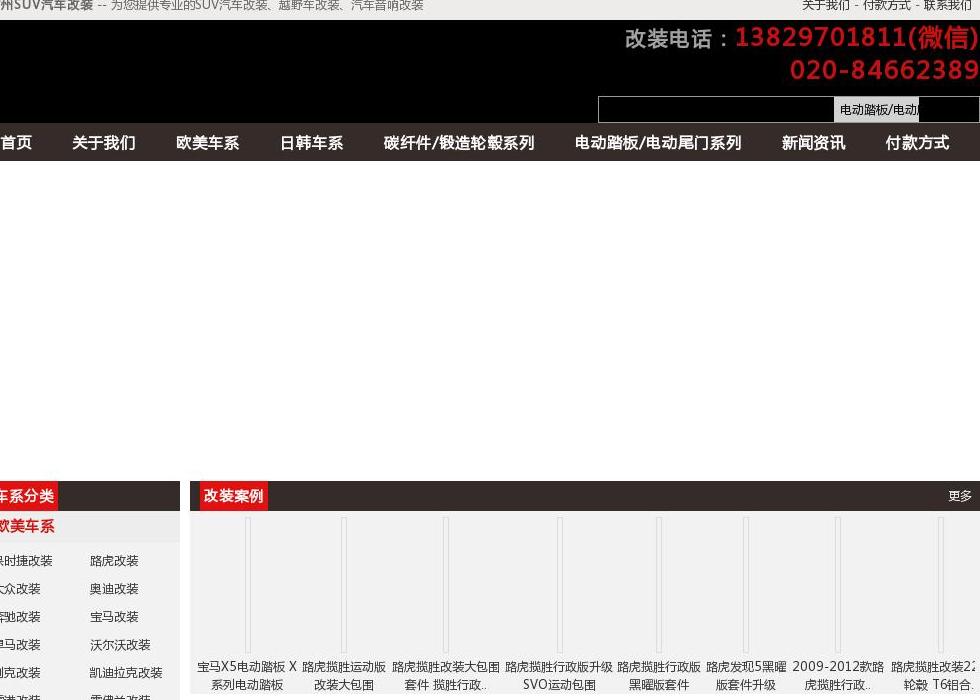Image resolution: width=980 pixels, height=700 pixels.
Task: Click the landline number 020-84662389
Action: (x=884, y=70)
